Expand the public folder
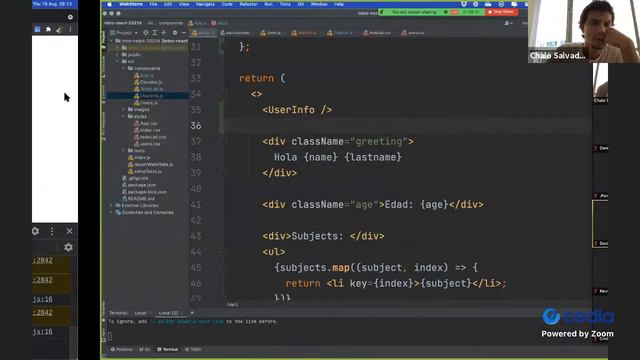 [x=118, y=54]
